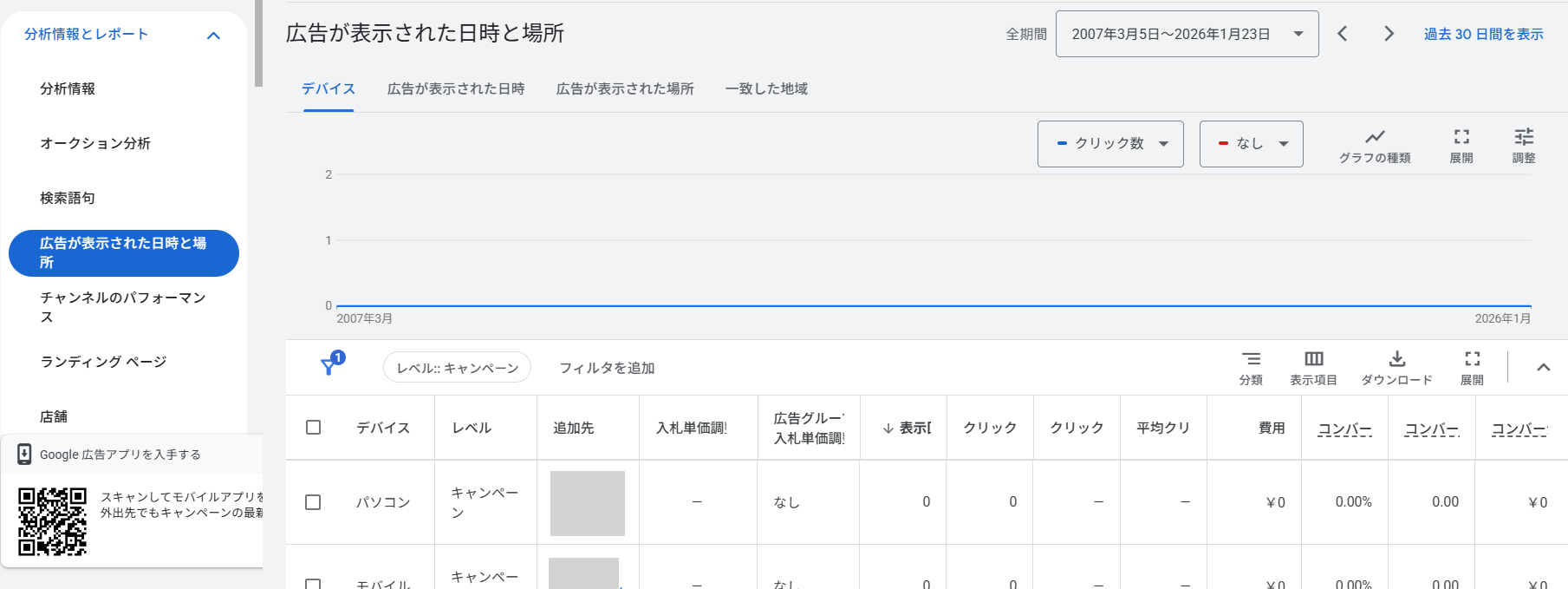Open the 分類 segment icon
The image size is (1568, 589).
coord(1250,359)
